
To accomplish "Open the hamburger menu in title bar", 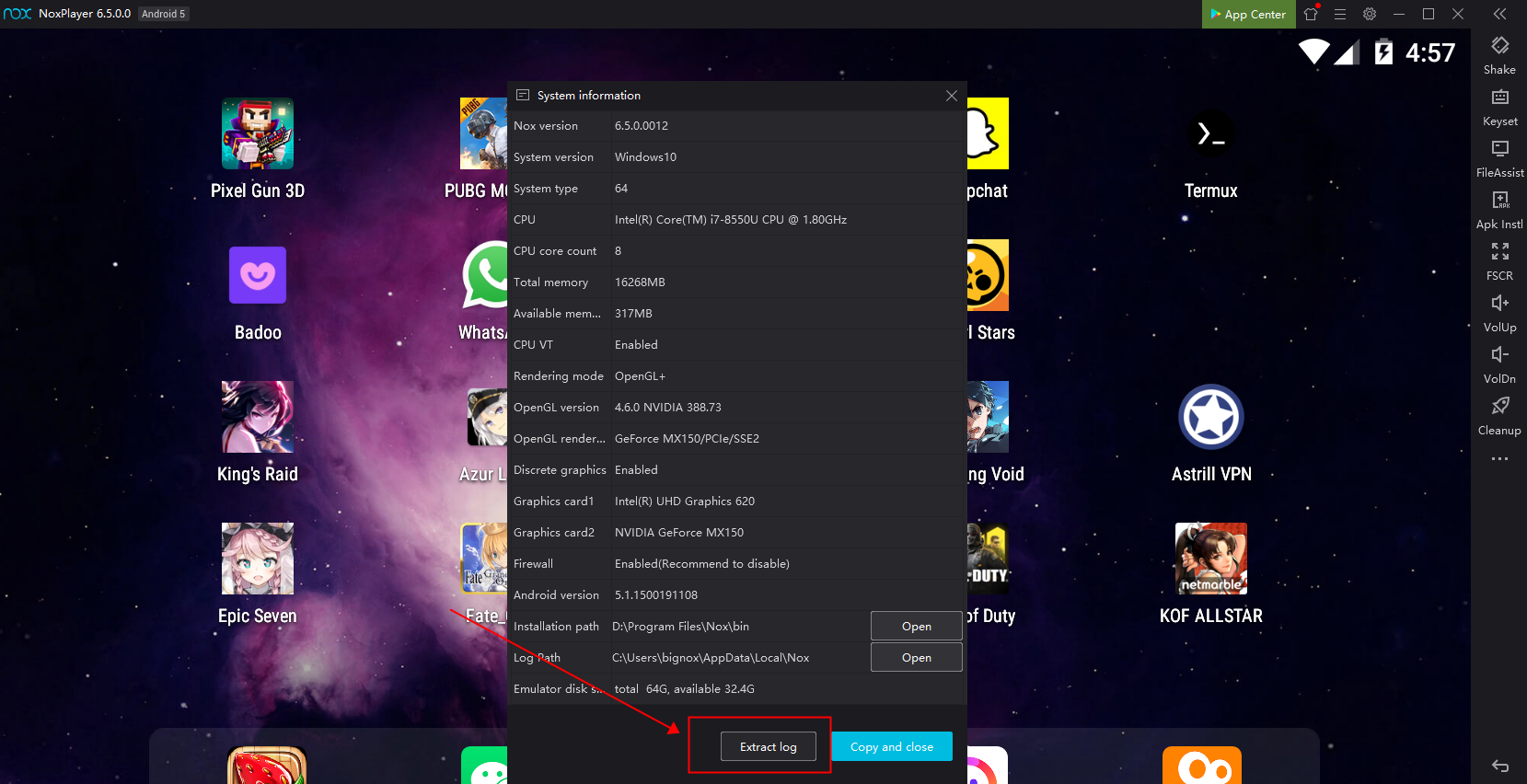I will (x=1340, y=14).
